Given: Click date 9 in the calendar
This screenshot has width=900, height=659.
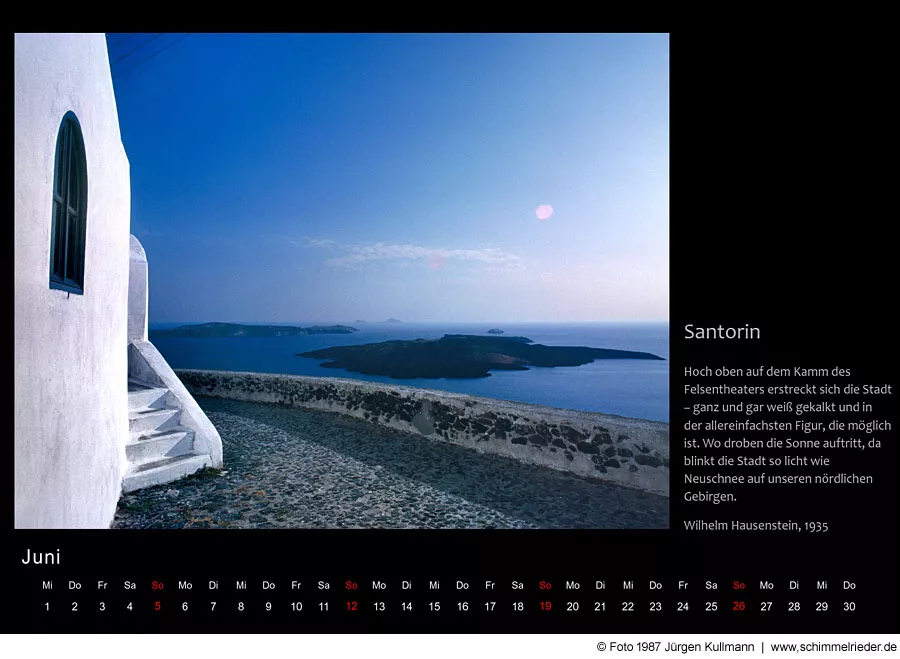Looking at the screenshot, I should [268, 606].
